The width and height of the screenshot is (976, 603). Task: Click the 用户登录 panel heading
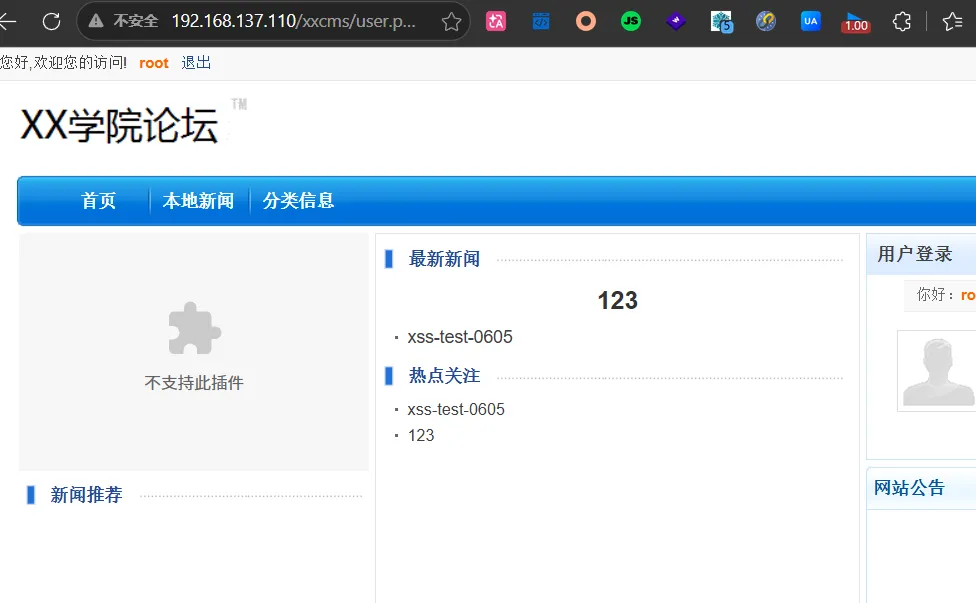[914, 254]
